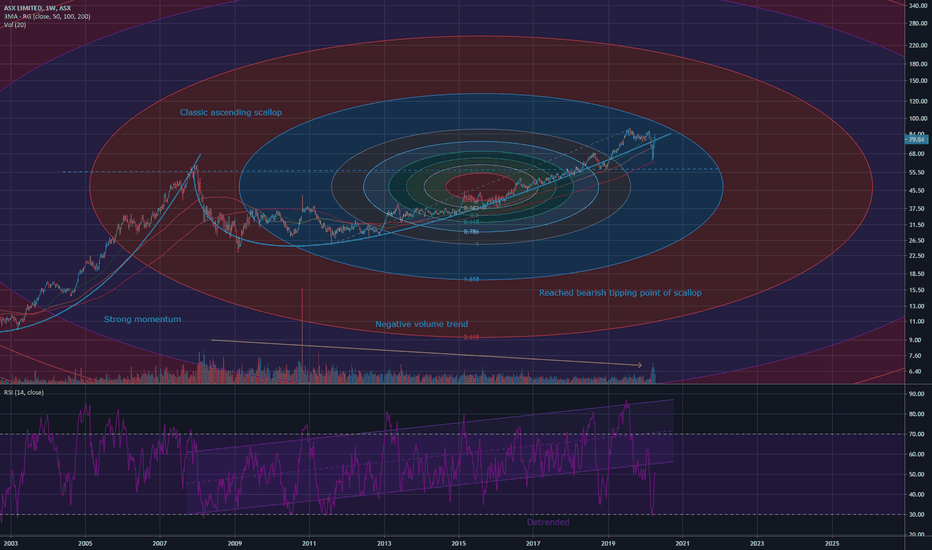The width and height of the screenshot is (932, 550).
Task: Select the 'Negative volume trend' annotation
Action: tap(421, 324)
